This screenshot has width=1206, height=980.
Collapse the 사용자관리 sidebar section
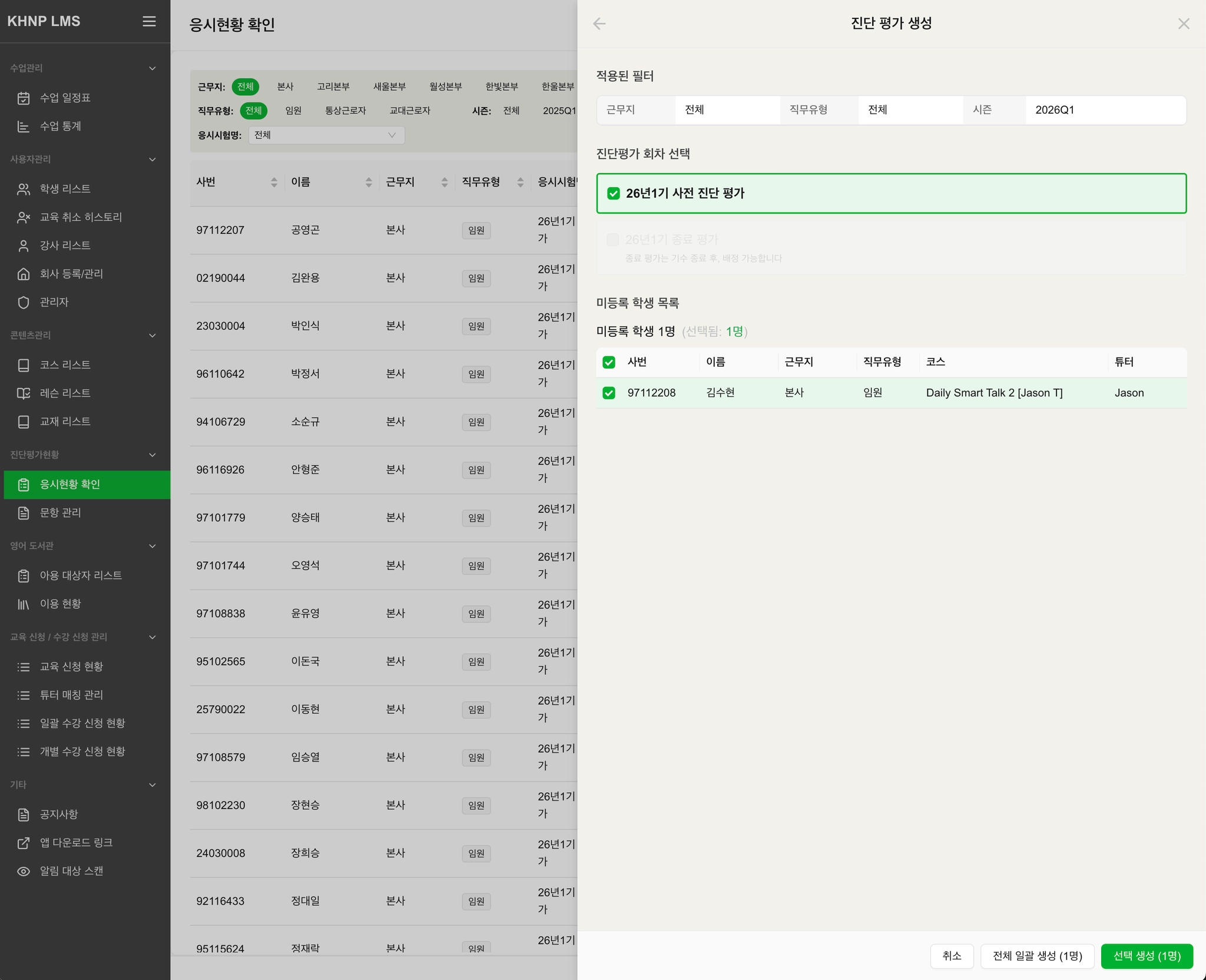point(153,160)
